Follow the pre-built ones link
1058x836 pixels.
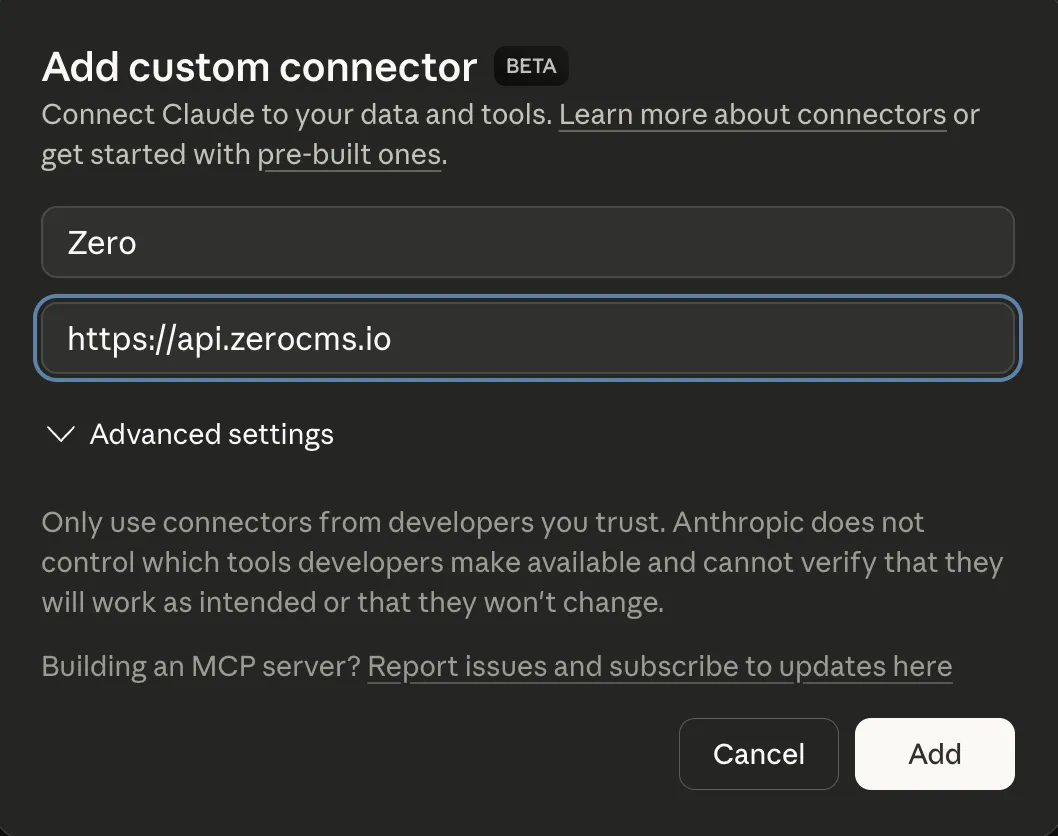348,154
